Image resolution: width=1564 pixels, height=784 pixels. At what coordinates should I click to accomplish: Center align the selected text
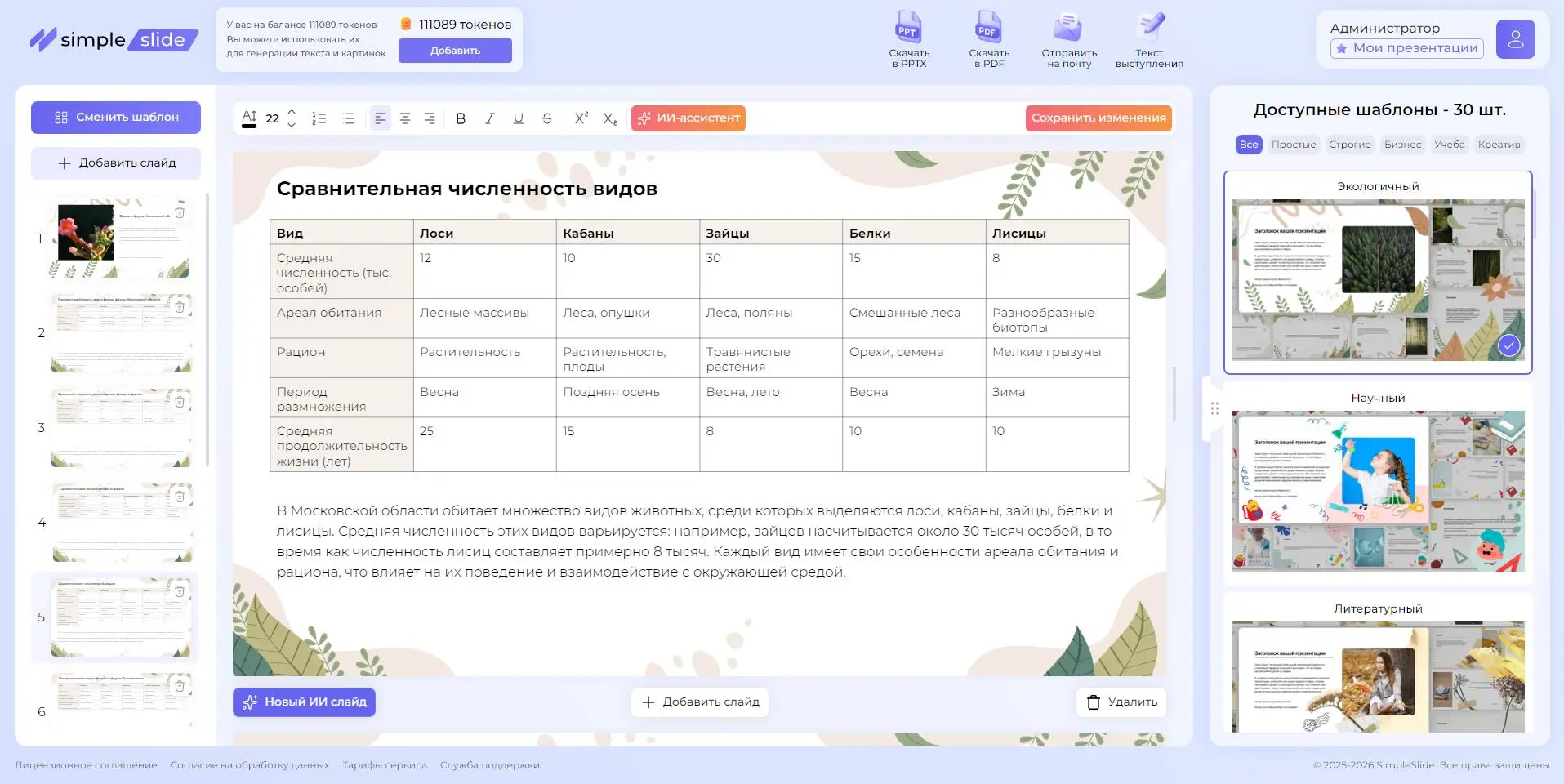pyautogui.click(x=404, y=118)
